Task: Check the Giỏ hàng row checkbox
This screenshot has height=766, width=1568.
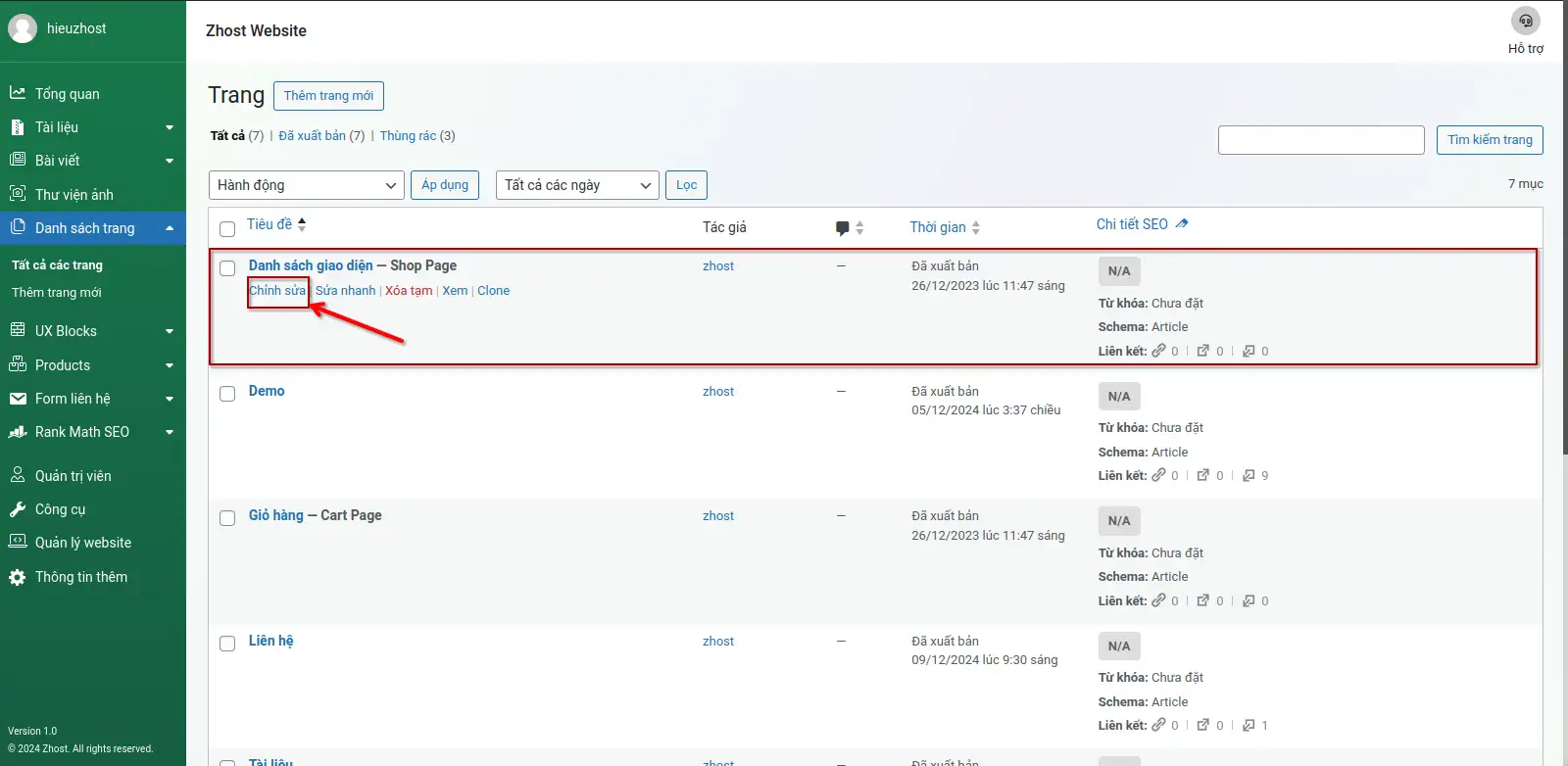Action: pyautogui.click(x=227, y=518)
